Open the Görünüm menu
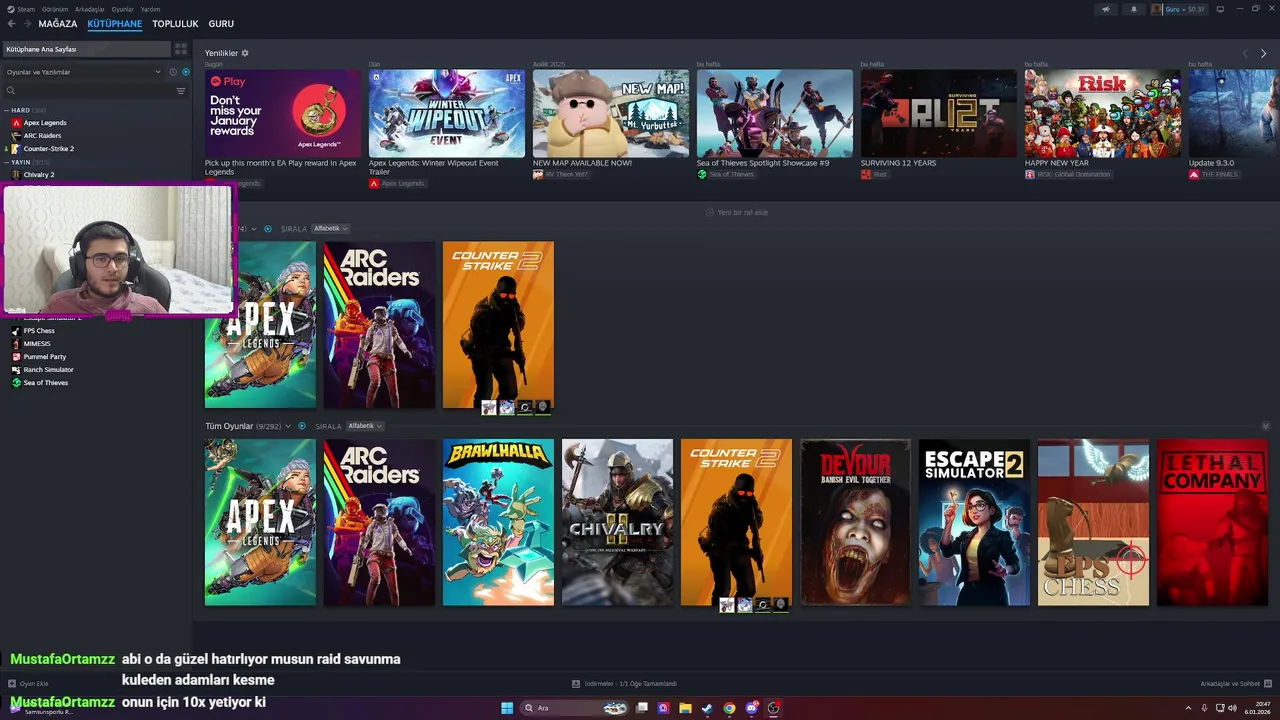Viewport: 1280px width, 720px height. coord(54,9)
